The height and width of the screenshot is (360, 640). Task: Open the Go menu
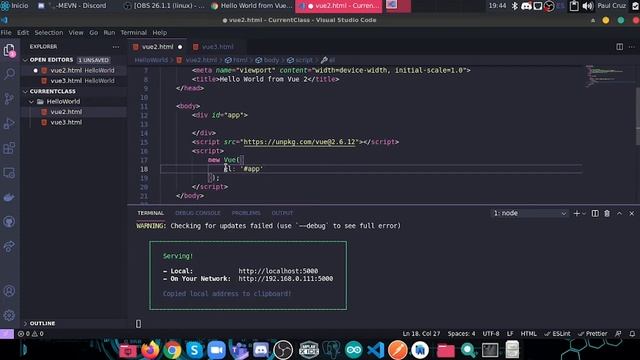(x=93, y=33)
